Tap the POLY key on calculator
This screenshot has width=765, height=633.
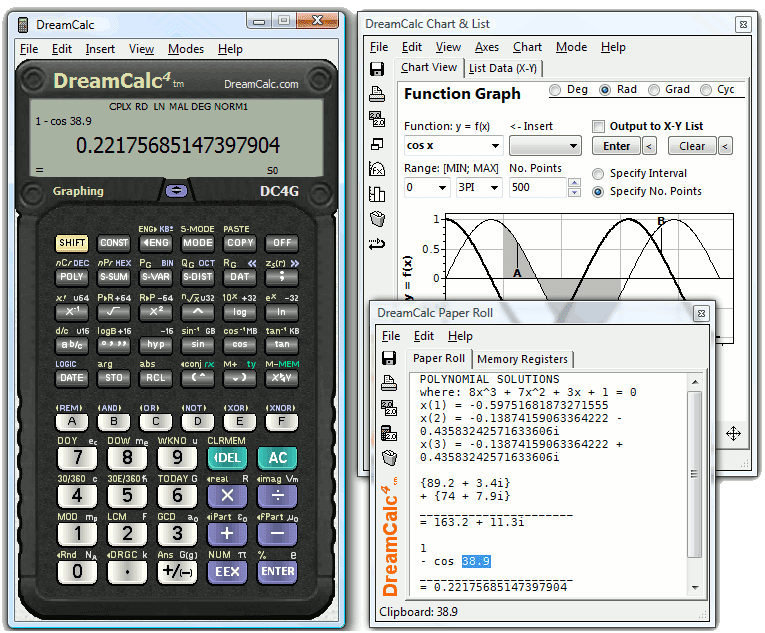point(72,277)
